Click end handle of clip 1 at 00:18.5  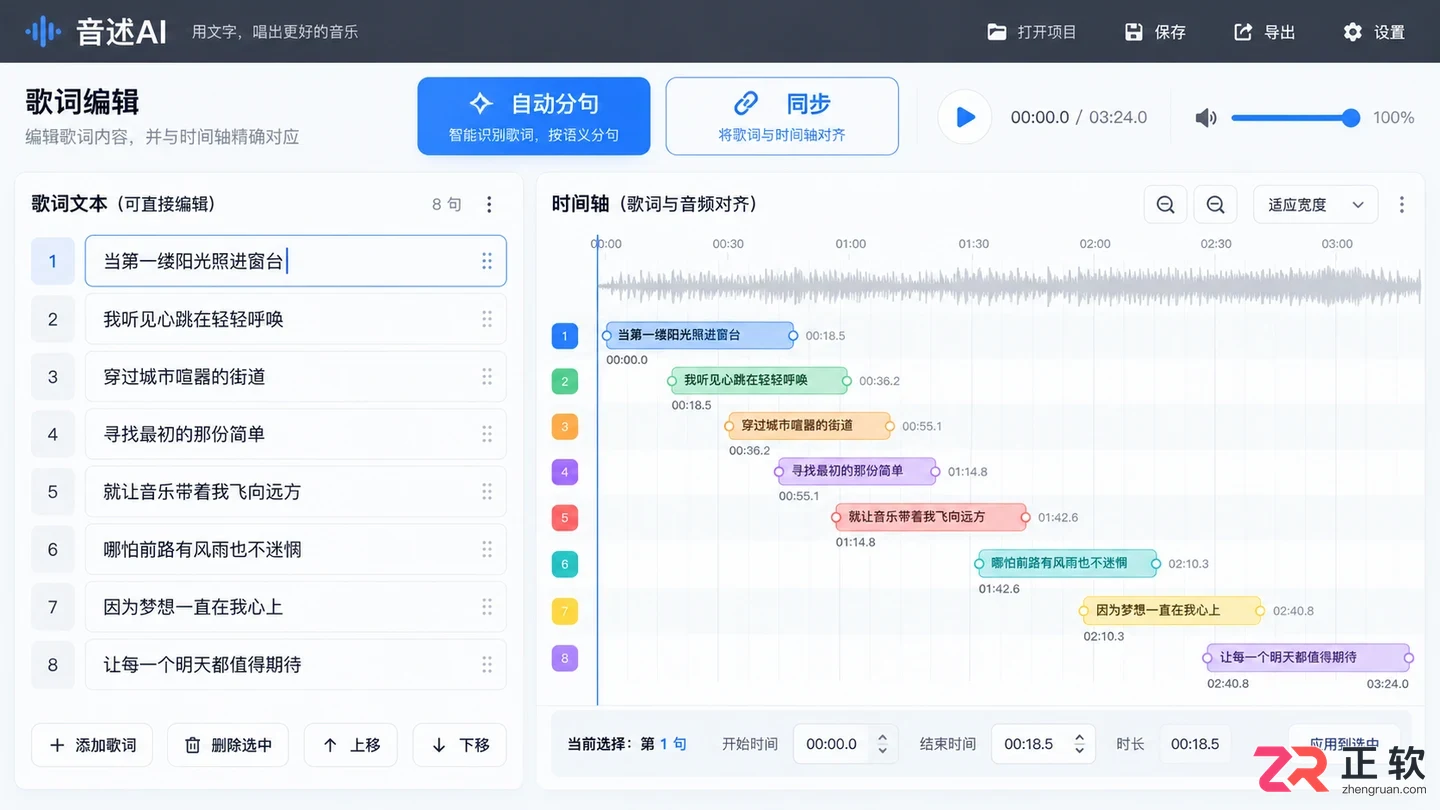tap(793, 335)
